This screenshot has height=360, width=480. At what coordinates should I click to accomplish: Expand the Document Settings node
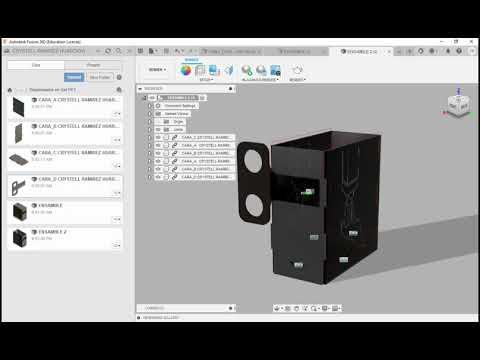(150, 106)
